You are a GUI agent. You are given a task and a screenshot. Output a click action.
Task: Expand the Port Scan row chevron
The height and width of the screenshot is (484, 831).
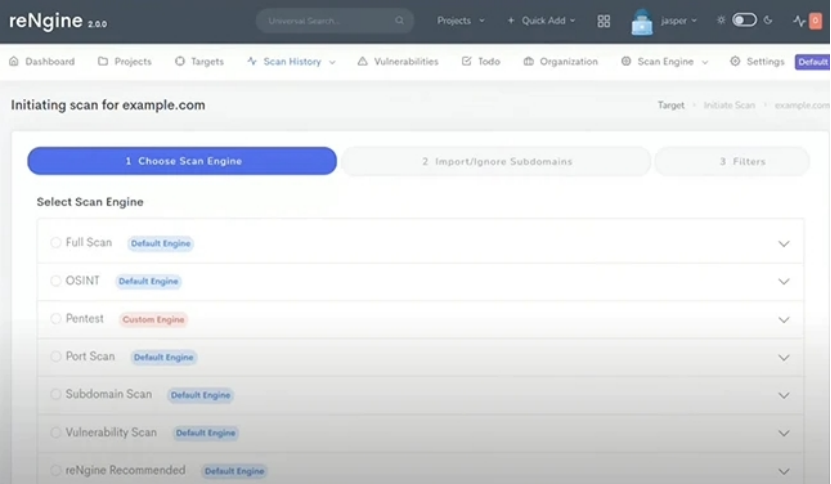pyautogui.click(x=784, y=358)
